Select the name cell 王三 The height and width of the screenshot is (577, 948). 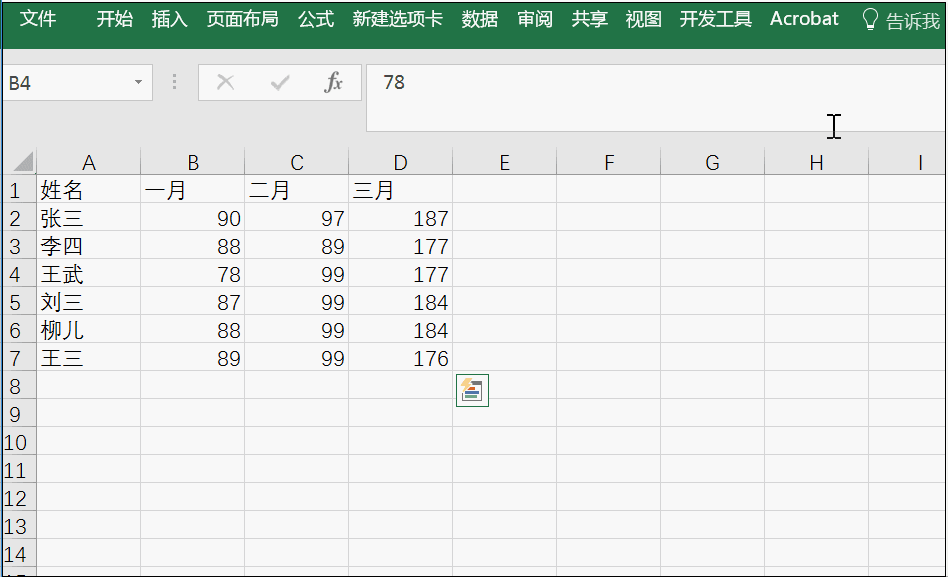pos(89,358)
